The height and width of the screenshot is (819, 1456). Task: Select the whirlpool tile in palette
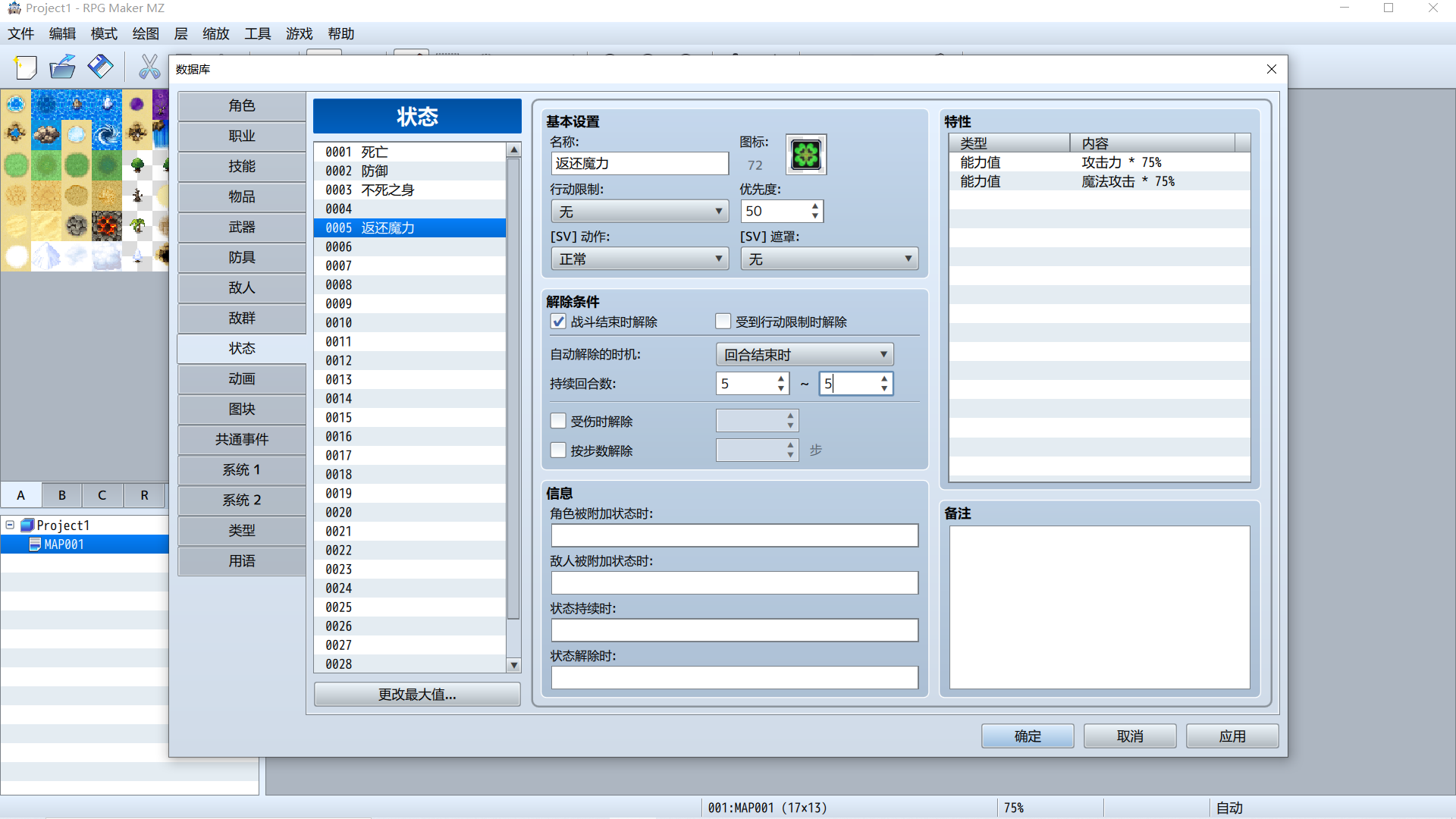point(107,135)
